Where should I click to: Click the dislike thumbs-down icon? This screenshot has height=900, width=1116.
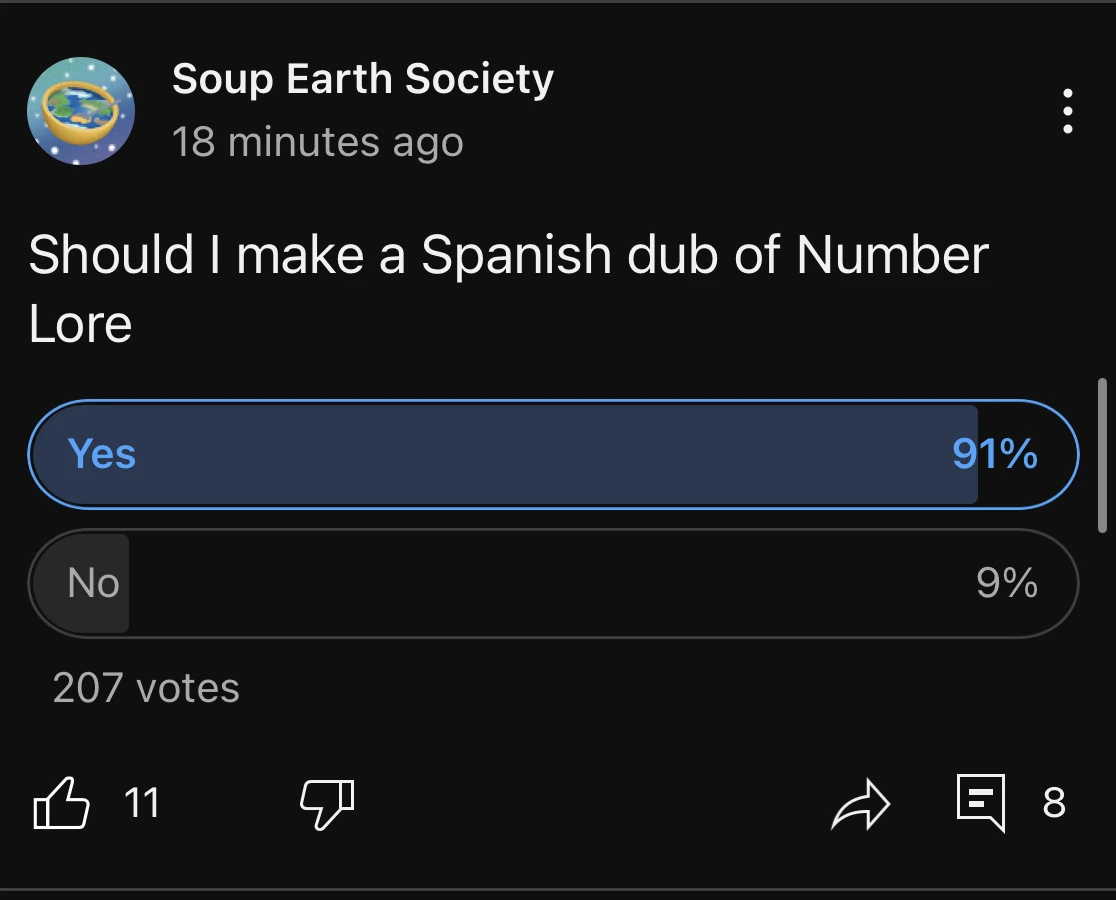(x=325, y=802)
